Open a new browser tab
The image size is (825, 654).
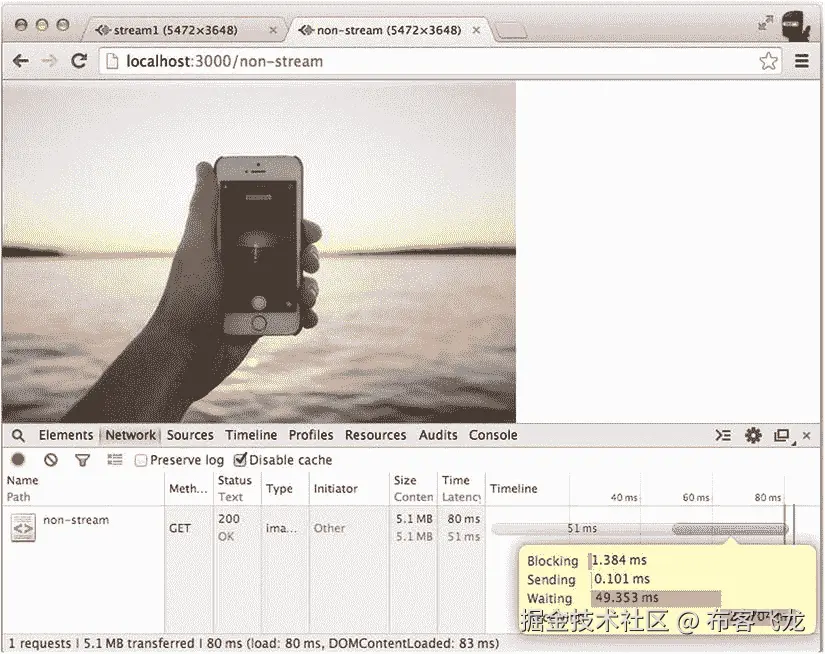[510, 31]
